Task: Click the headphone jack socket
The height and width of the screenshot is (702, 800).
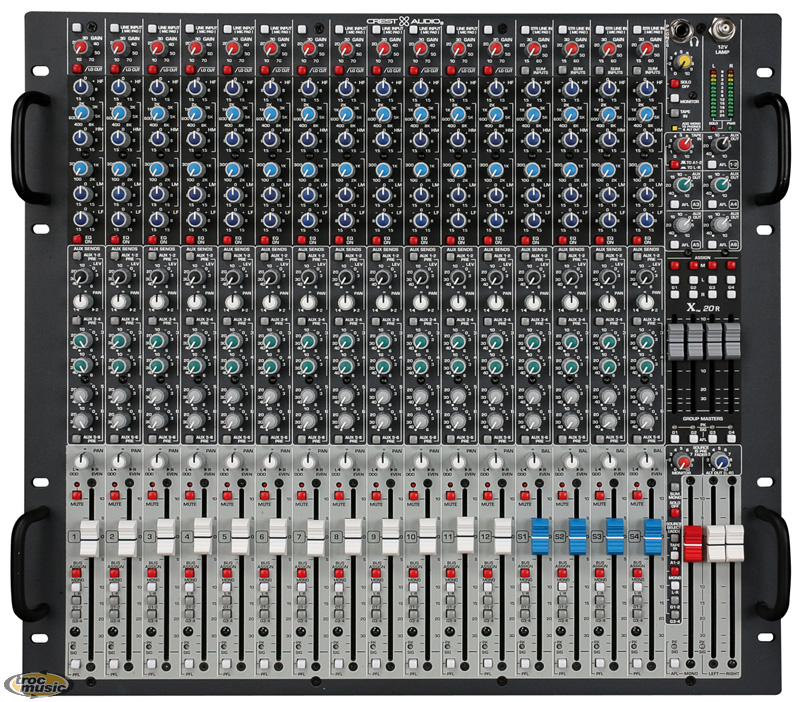Action: 683,29
